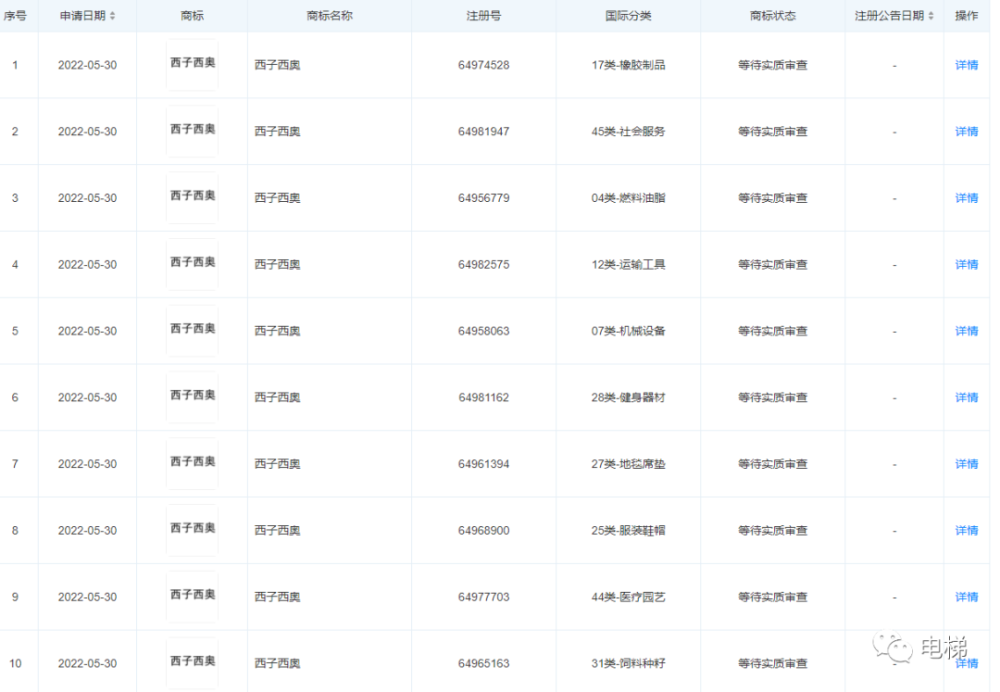View 详情 of the 44类-医疗园艺 row
This screenshot has width=1000, height=692.
click(966, 597)
